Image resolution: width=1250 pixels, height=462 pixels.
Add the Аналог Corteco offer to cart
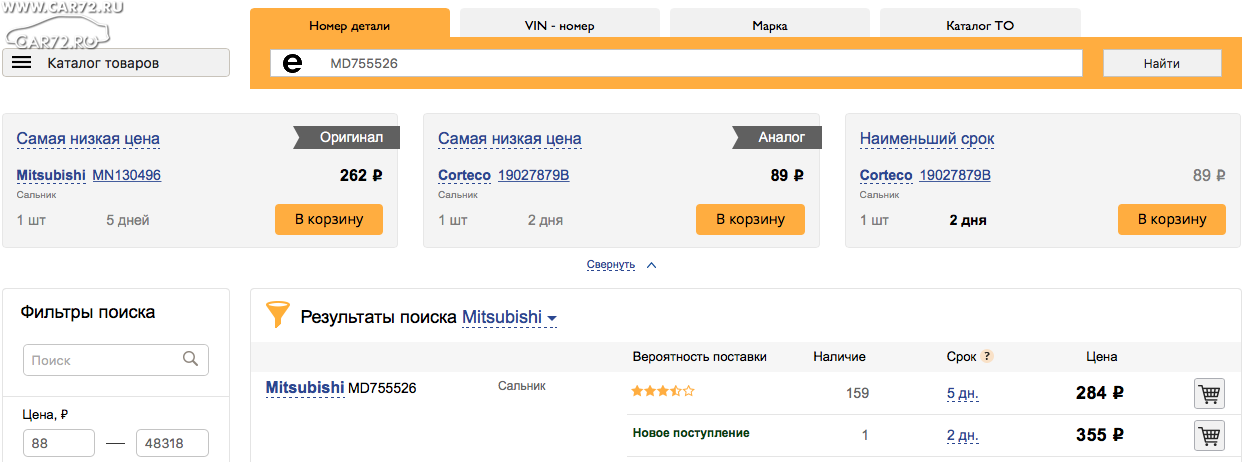[750, 219]
